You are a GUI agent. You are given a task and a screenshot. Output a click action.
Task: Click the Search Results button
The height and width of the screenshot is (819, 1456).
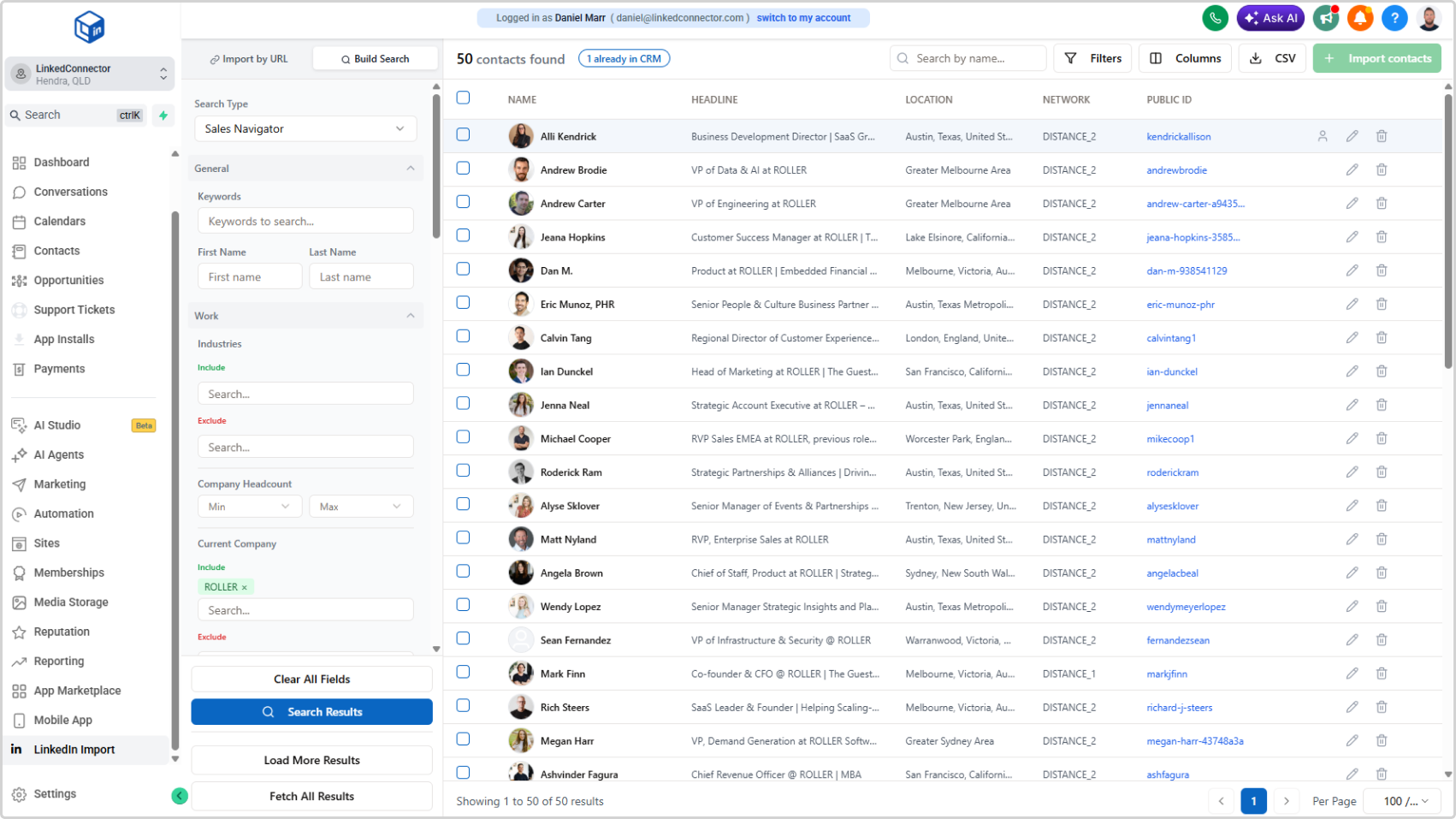coord(311,712)
